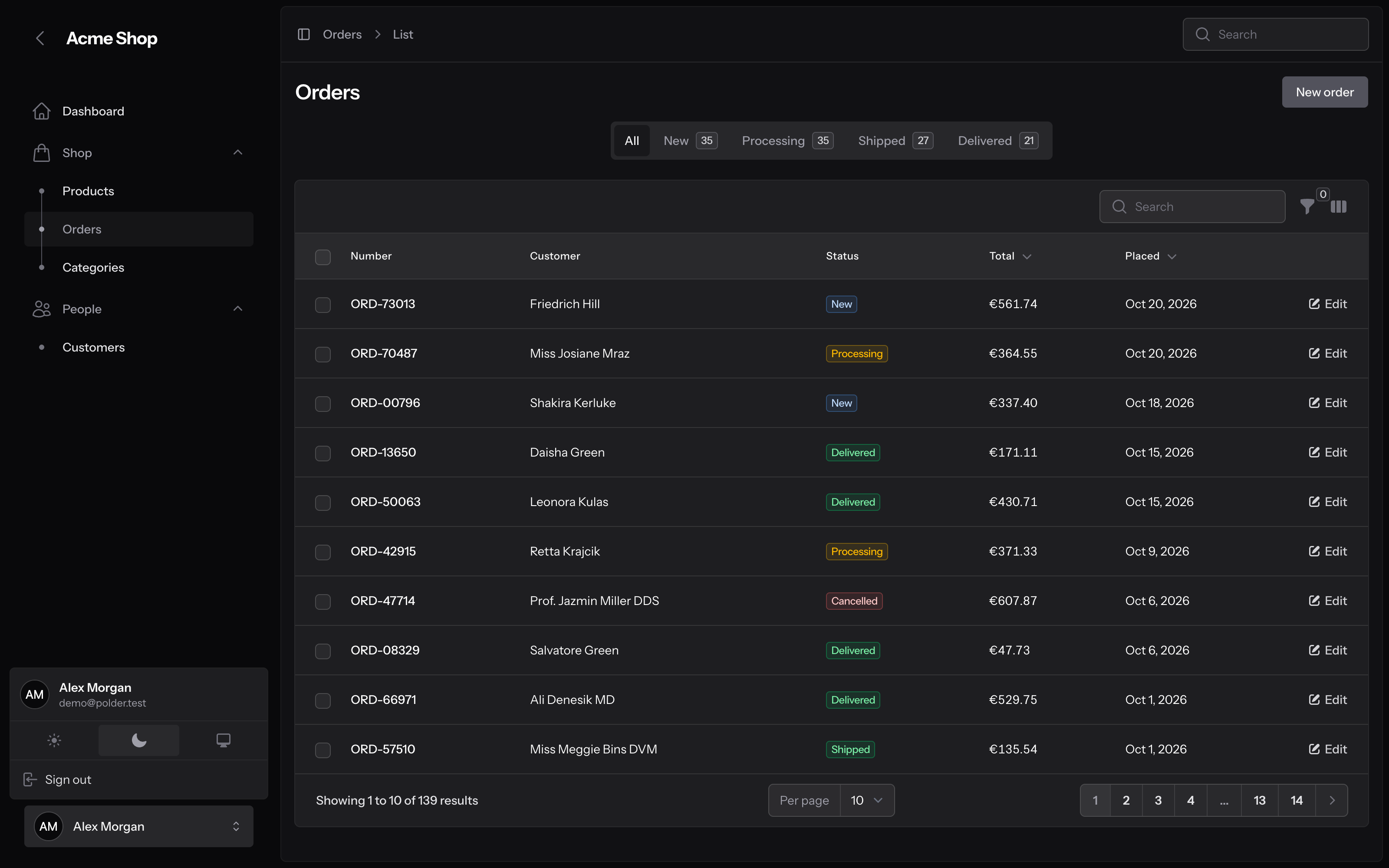This screenshot has width=1389, height=868.
Task: Switch to the Shipped tab
Action: pyautogui.click(x=895, y=141)
